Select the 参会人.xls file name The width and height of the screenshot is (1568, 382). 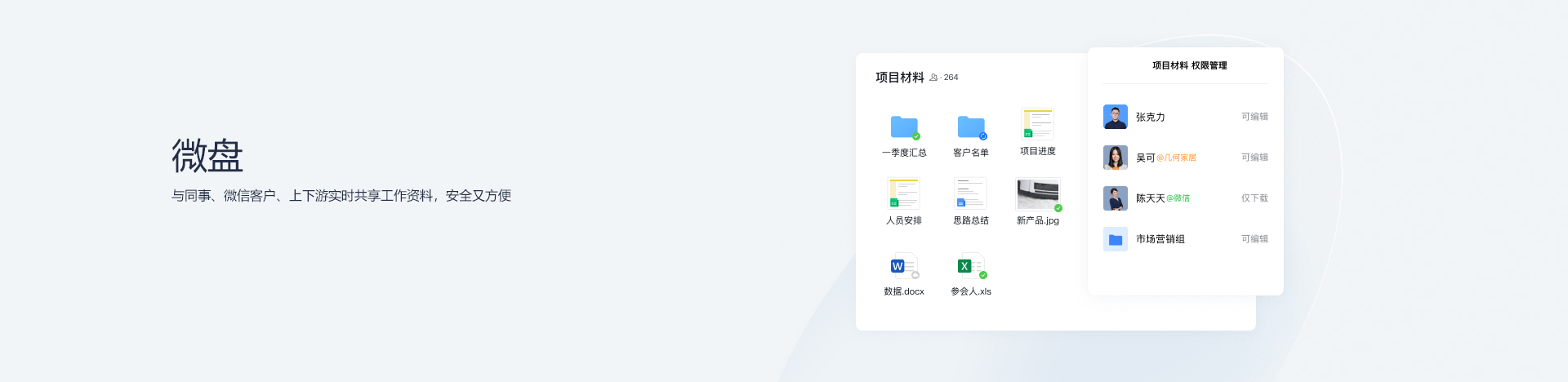pyautogui.click(x=971, y=291)
